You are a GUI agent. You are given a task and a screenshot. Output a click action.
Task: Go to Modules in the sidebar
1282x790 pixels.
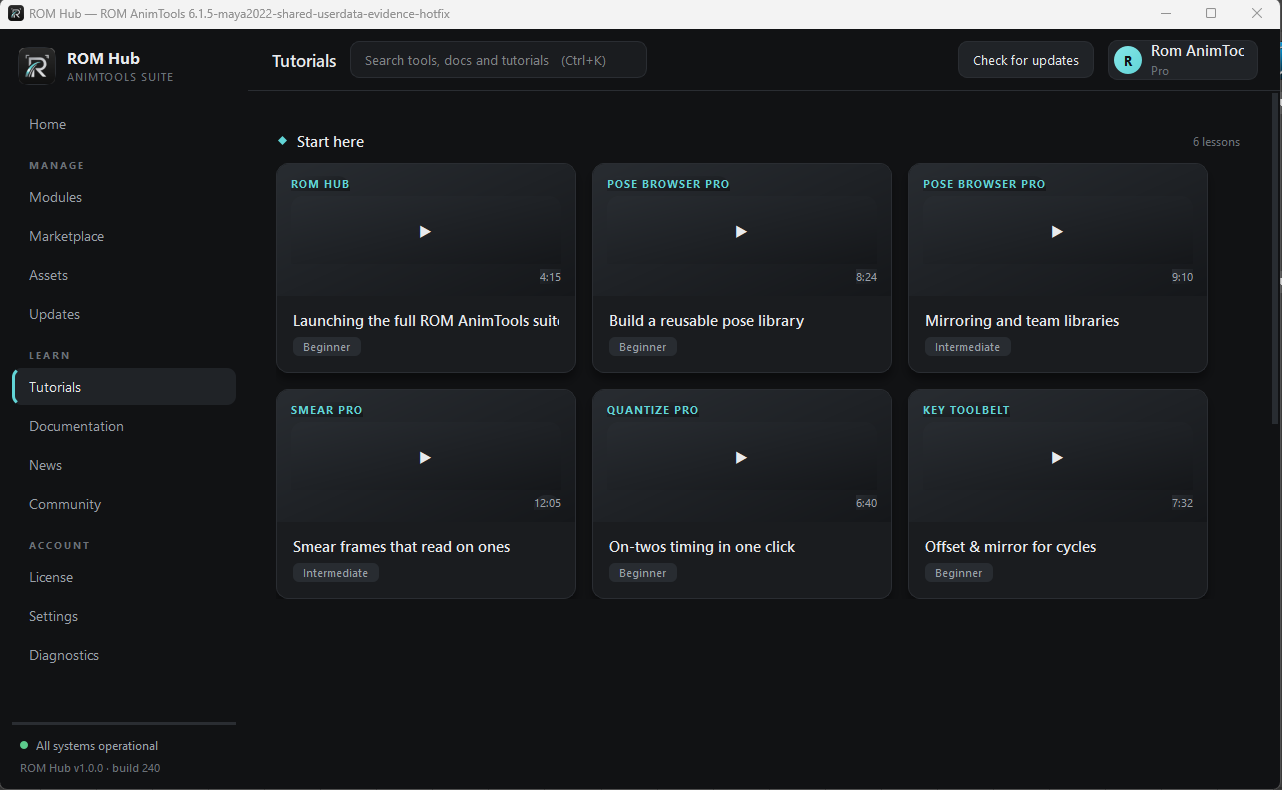(124, 197)
